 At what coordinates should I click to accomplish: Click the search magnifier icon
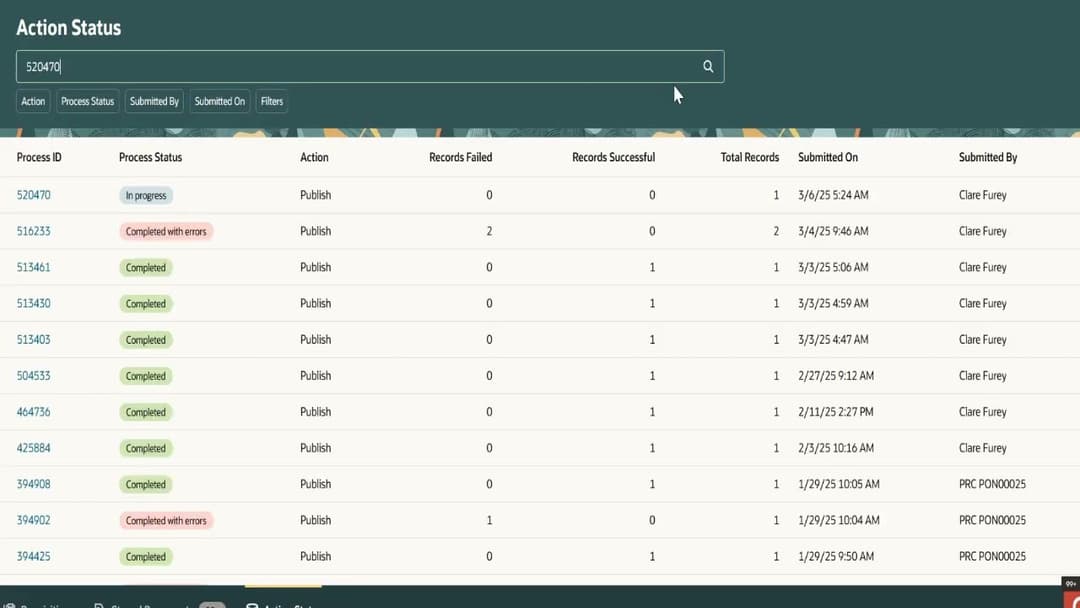tap(708, 66)
